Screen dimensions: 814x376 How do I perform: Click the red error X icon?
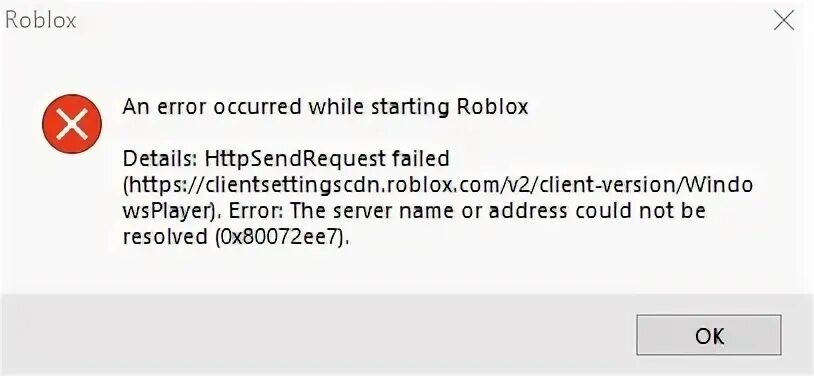tap(72, 124)
